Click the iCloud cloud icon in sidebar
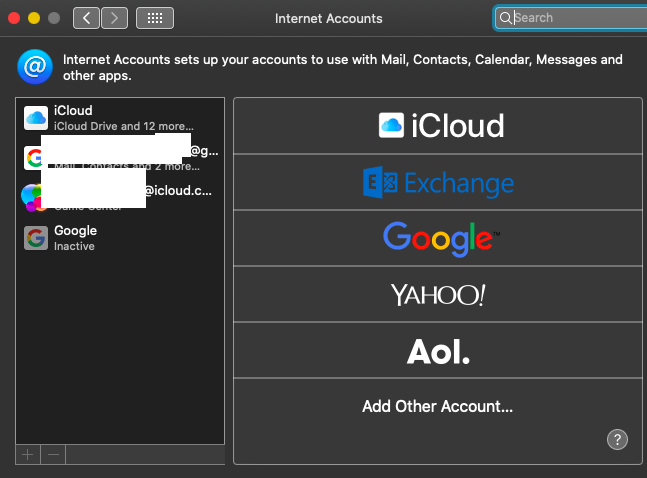Viewport: 647px width, 478px height. (x=36, y=118)
